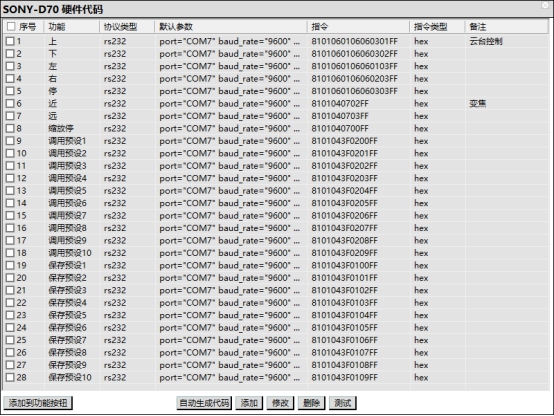
Task: Click default parameters cell in row 10
Action: pyautogui.click(x=230, y=153)
